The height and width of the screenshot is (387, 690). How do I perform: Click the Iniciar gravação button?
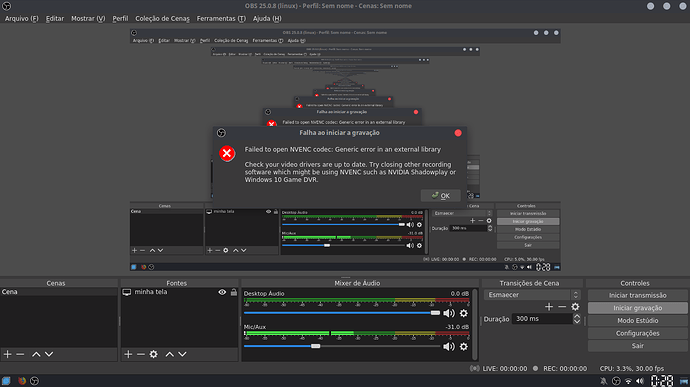click(x=637, y=308)
